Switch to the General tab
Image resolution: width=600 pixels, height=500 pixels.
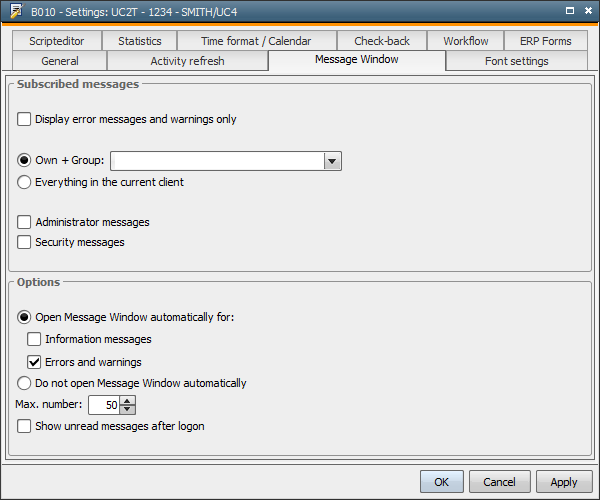pyautogui.click(x=60, y=61)
